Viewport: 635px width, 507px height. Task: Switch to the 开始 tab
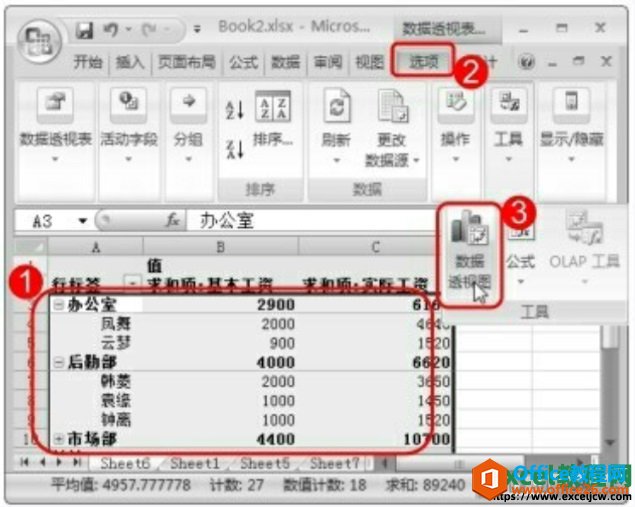click(x=88, y=62)
